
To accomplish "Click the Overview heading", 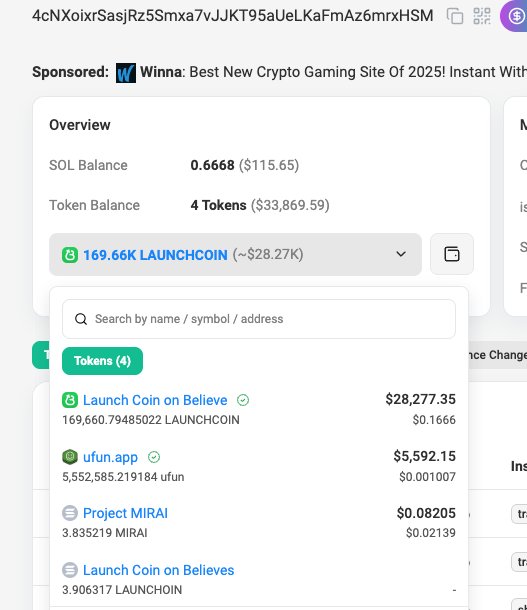I will (x=80, y=125).
